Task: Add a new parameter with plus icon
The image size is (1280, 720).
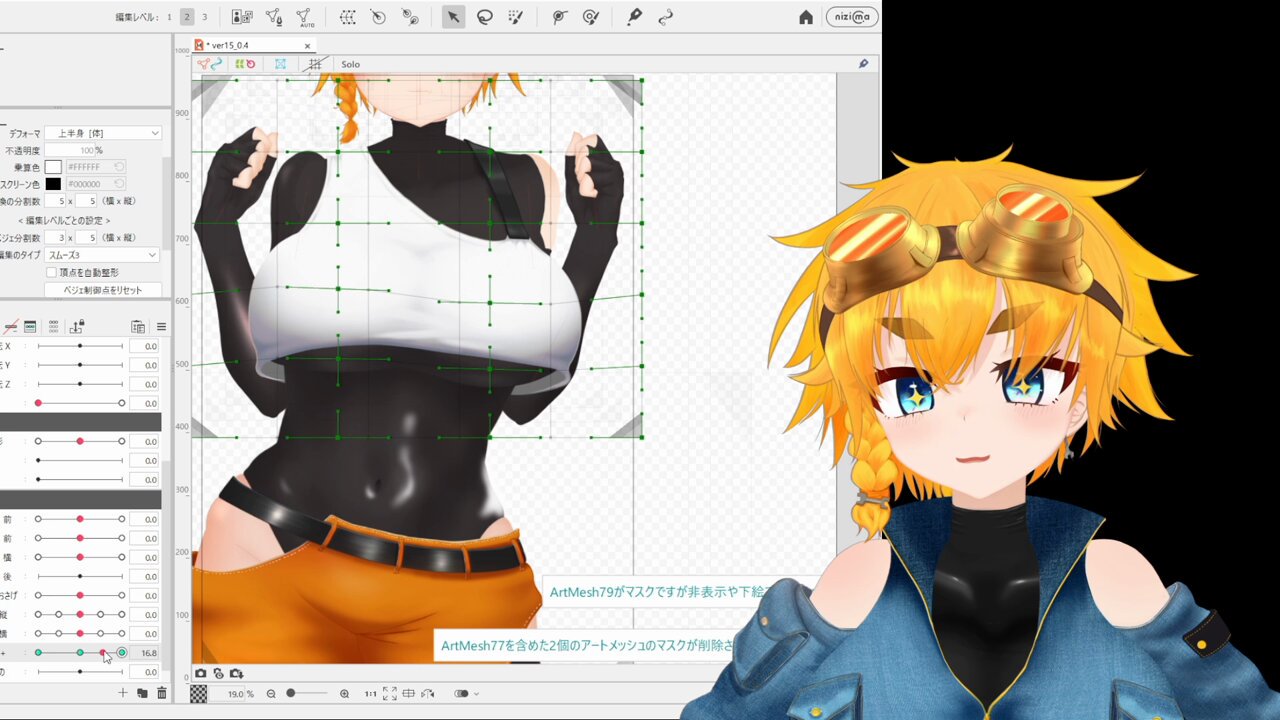Action: (x=123, y=693)
